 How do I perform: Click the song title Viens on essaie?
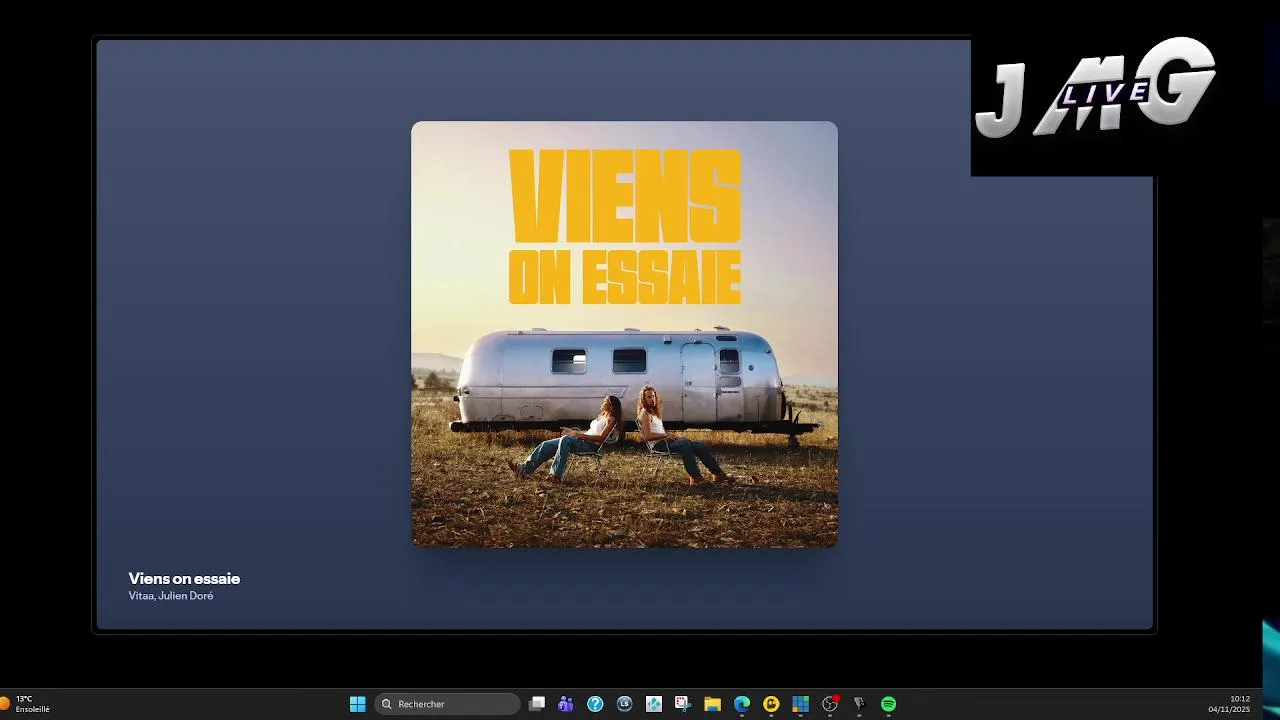click(x=184, y=578)
